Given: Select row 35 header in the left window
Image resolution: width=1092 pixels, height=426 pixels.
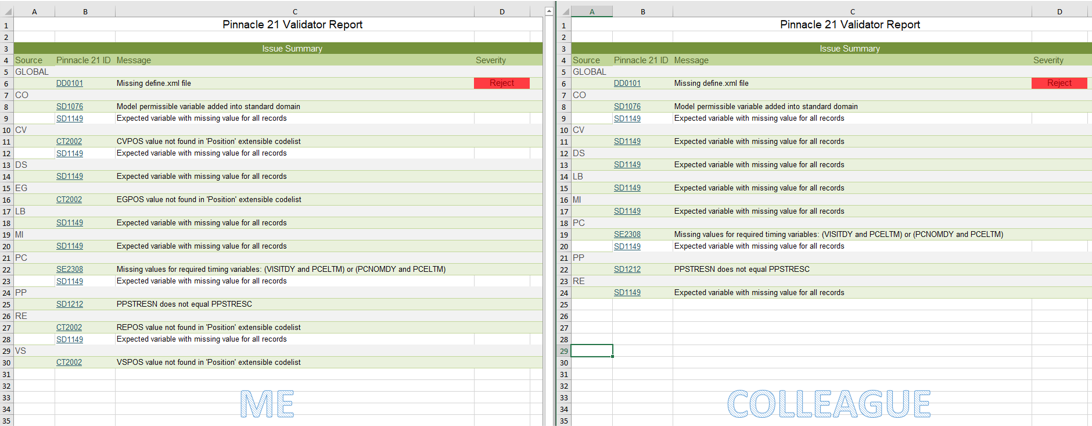Looking at the screenshot, I should 6,420.
